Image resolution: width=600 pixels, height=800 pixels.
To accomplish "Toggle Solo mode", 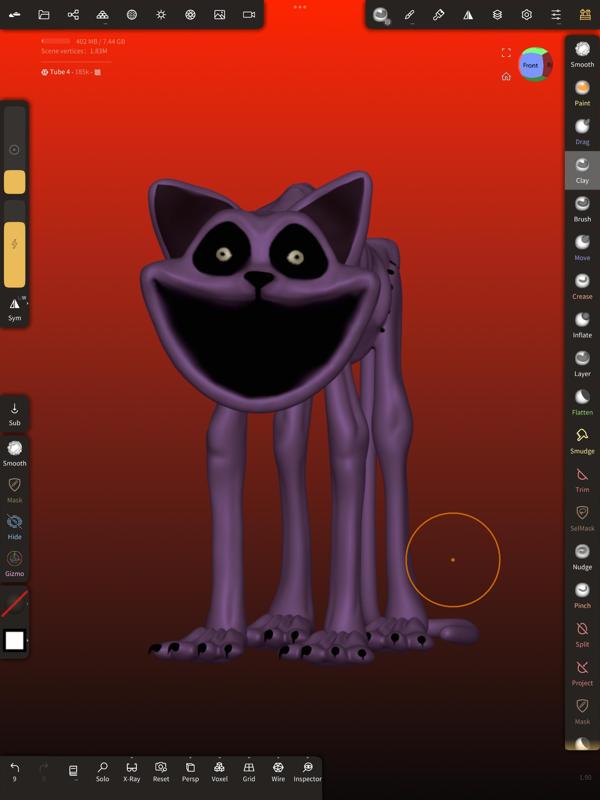I will [103, 772].
